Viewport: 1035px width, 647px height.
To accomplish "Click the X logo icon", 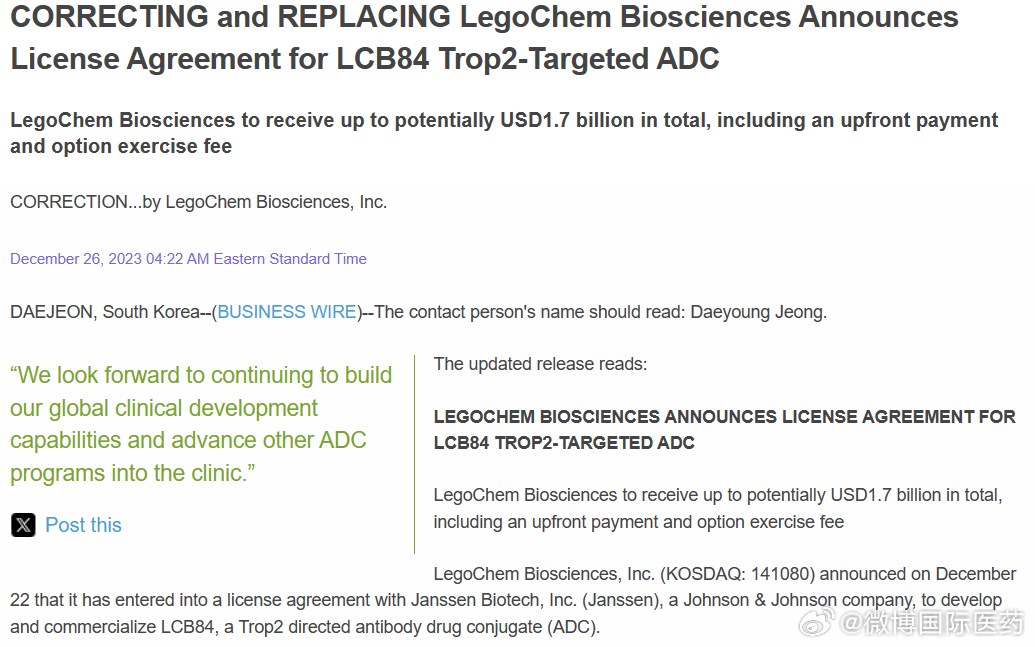I will (23, 525).
